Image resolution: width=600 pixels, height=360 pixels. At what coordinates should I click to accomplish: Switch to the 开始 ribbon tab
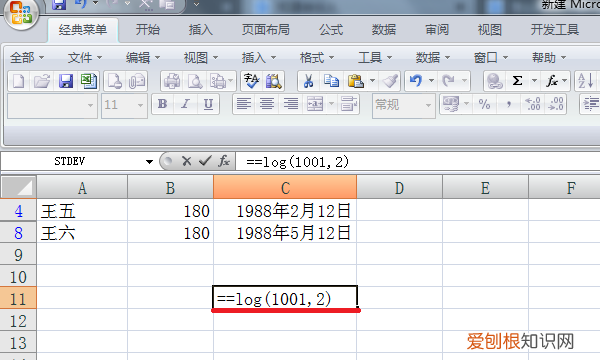coord(148,29)
